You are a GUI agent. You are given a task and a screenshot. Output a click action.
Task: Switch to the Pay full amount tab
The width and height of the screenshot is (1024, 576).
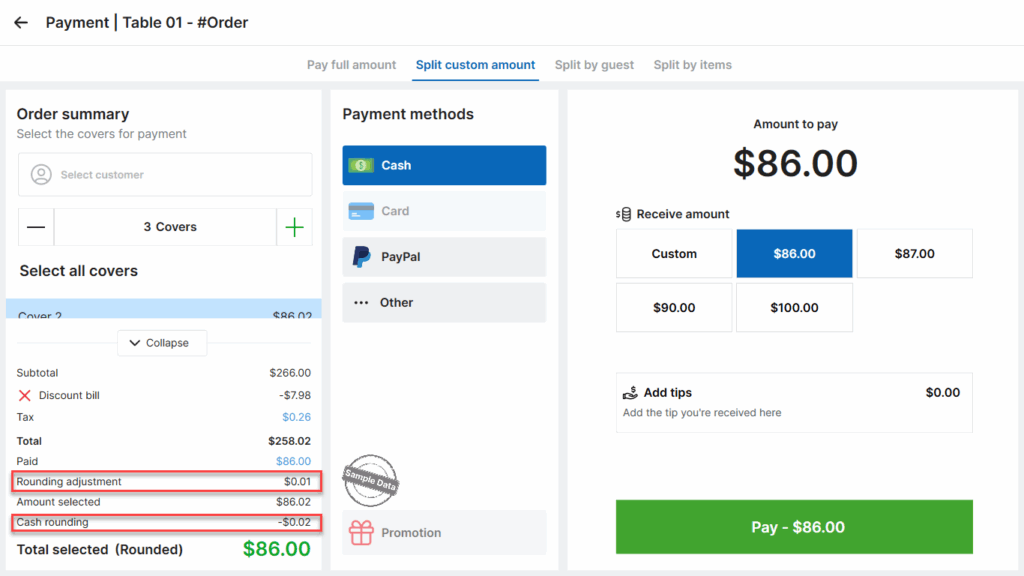[x=351, y=65]
